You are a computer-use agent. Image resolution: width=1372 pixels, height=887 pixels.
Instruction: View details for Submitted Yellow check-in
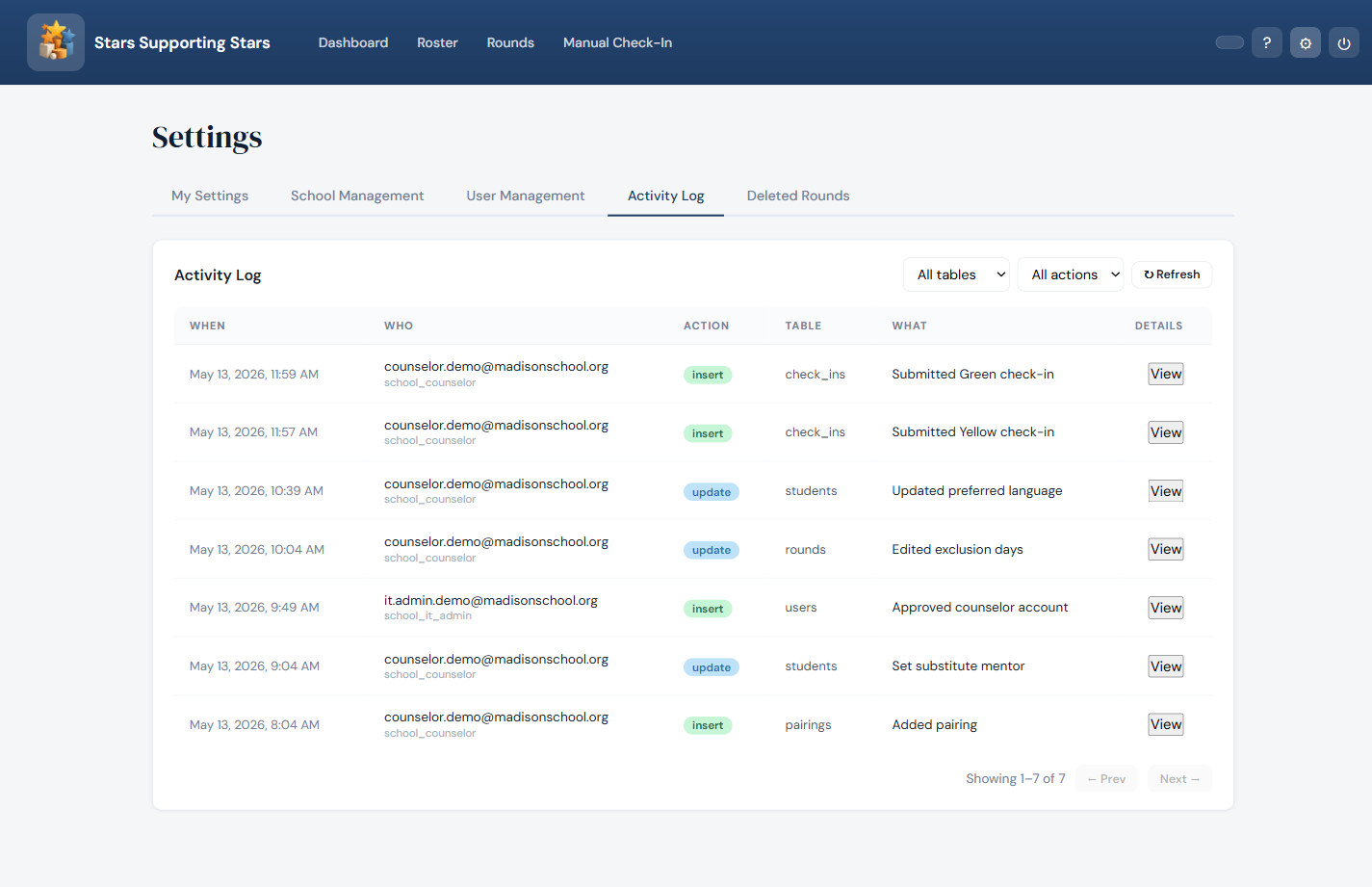point(1166,432)
